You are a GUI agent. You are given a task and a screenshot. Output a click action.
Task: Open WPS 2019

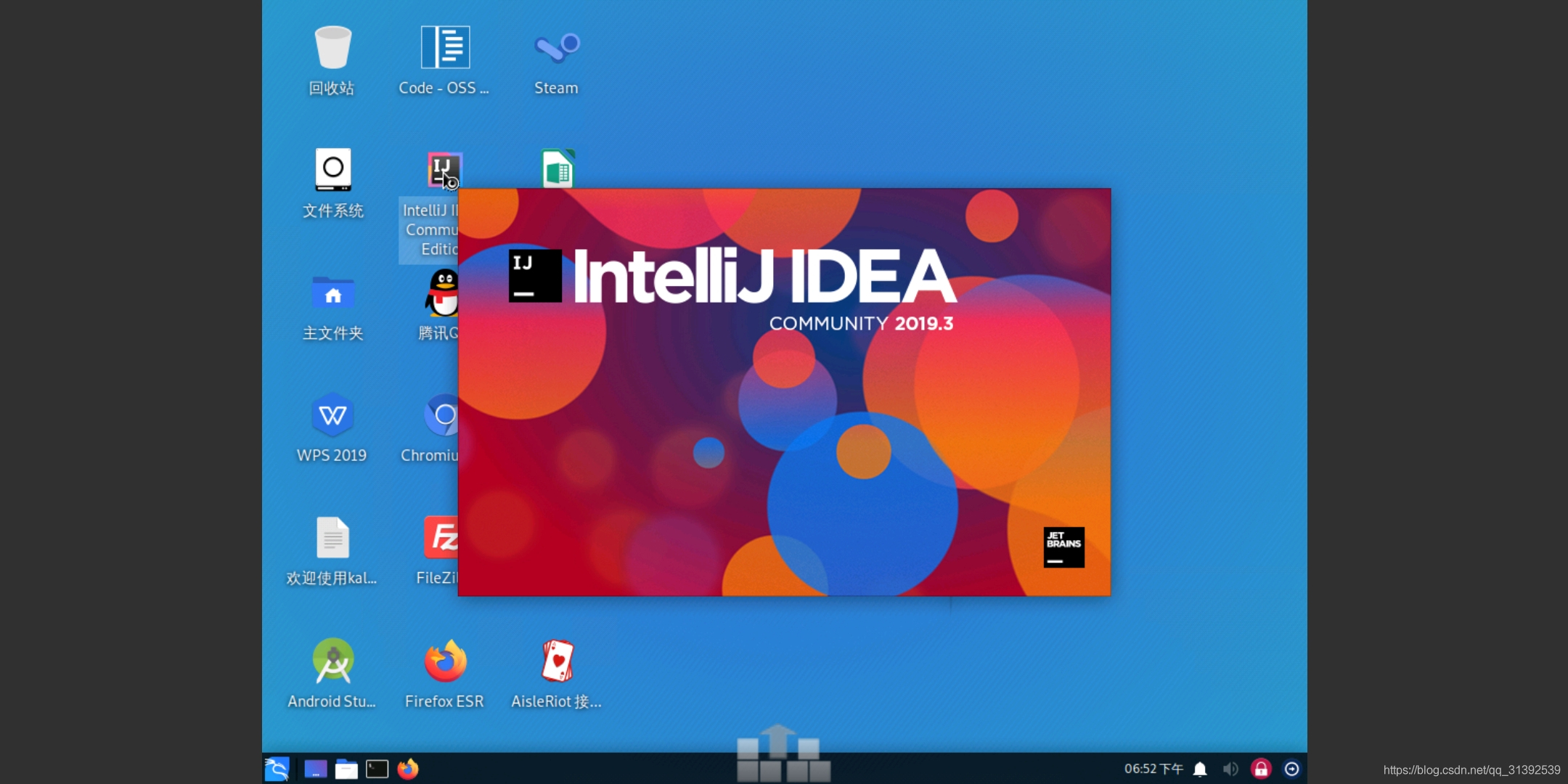(332, 415)
